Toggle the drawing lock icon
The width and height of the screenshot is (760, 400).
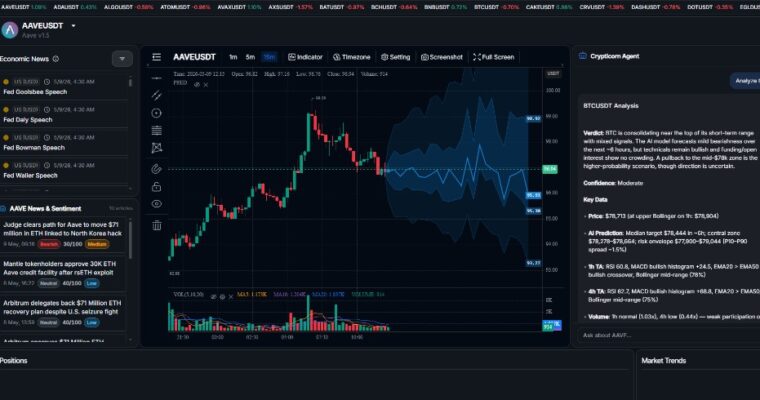(157, 187)
